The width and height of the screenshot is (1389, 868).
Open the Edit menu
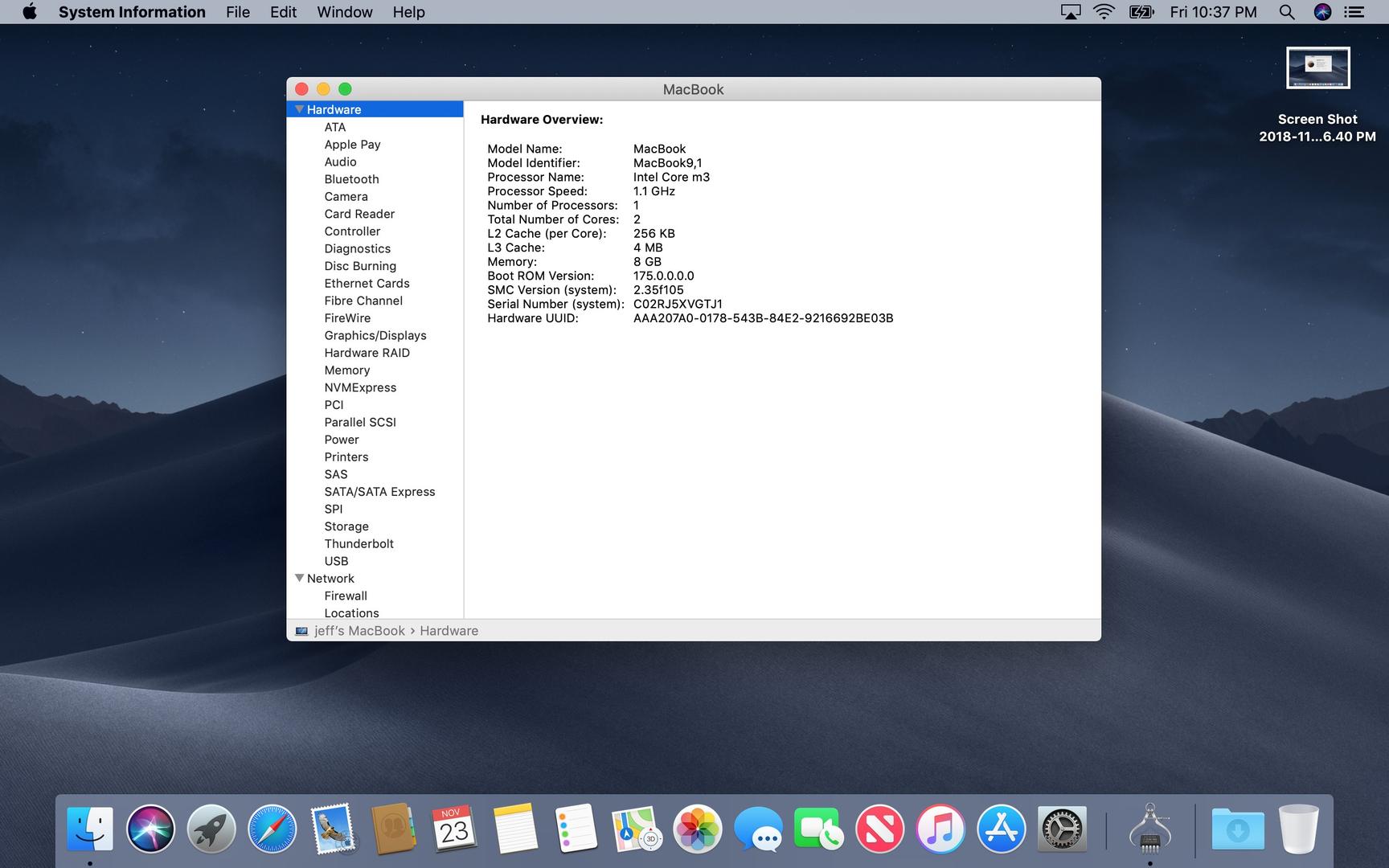283,12
